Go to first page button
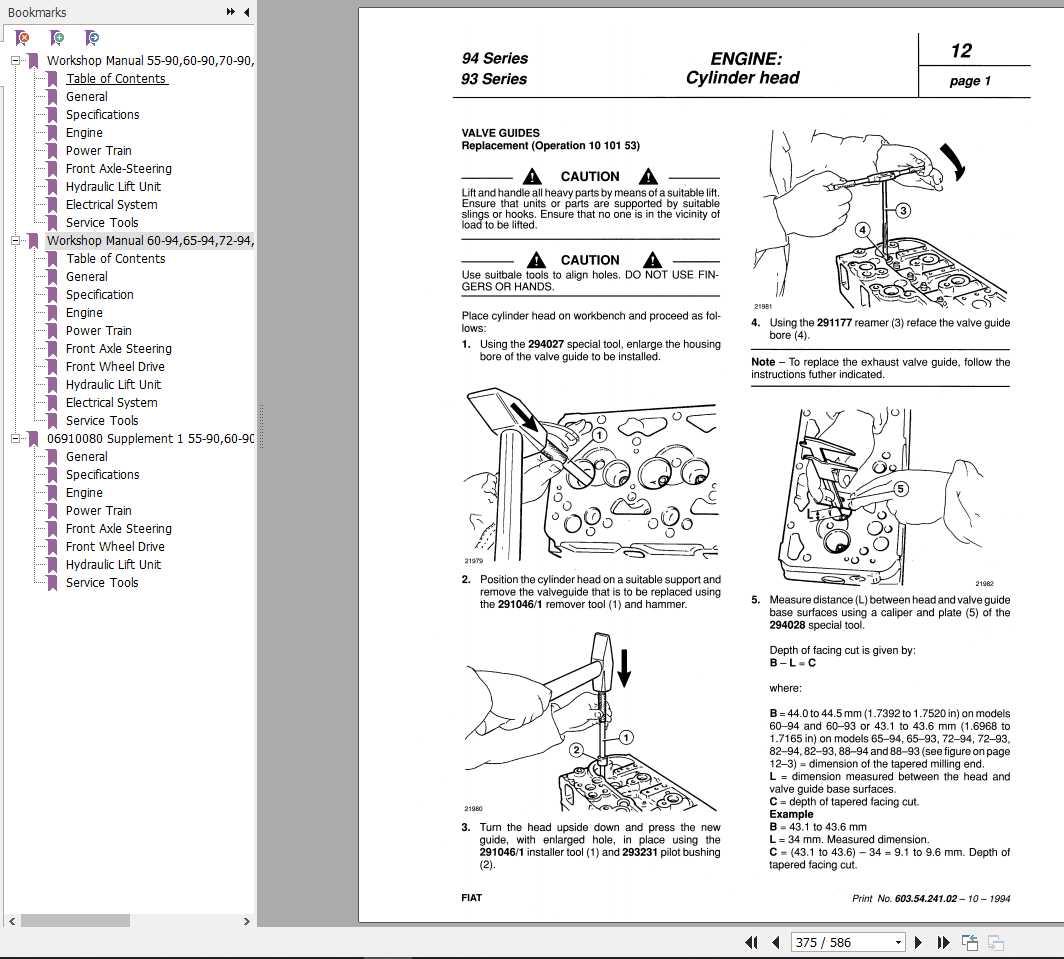 tap(751, 942)
